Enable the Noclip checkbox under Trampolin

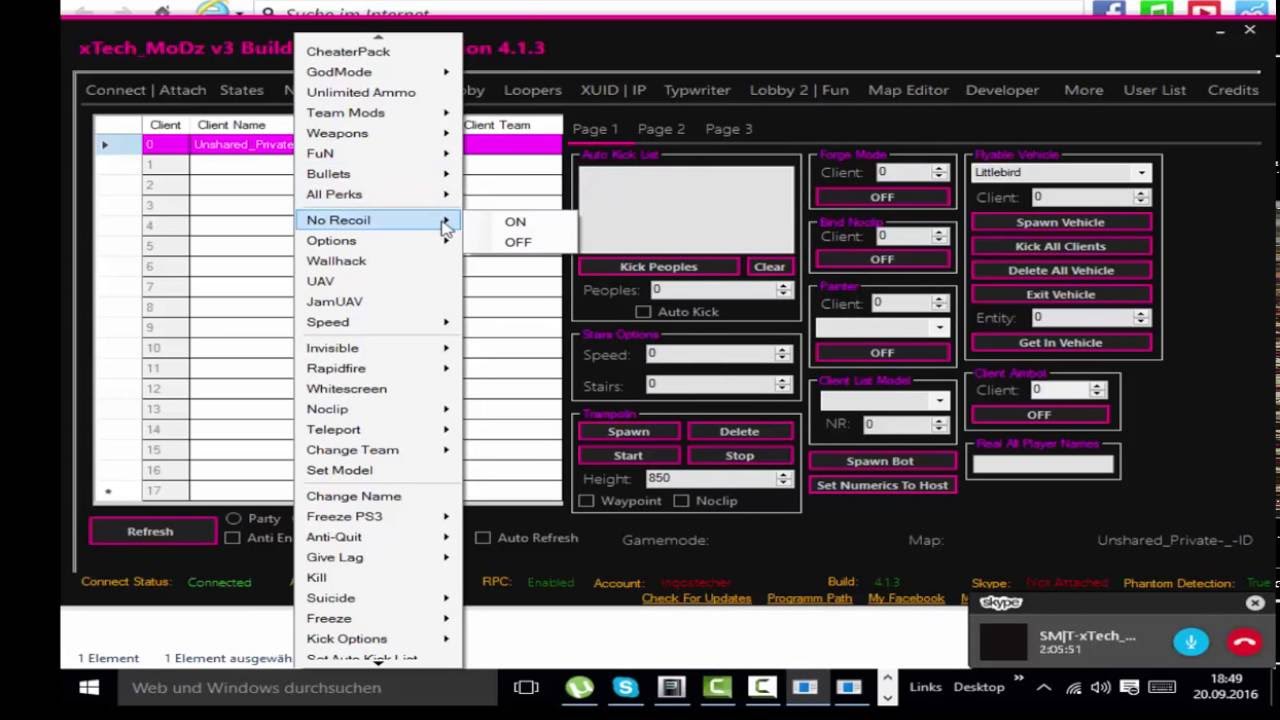681,501
